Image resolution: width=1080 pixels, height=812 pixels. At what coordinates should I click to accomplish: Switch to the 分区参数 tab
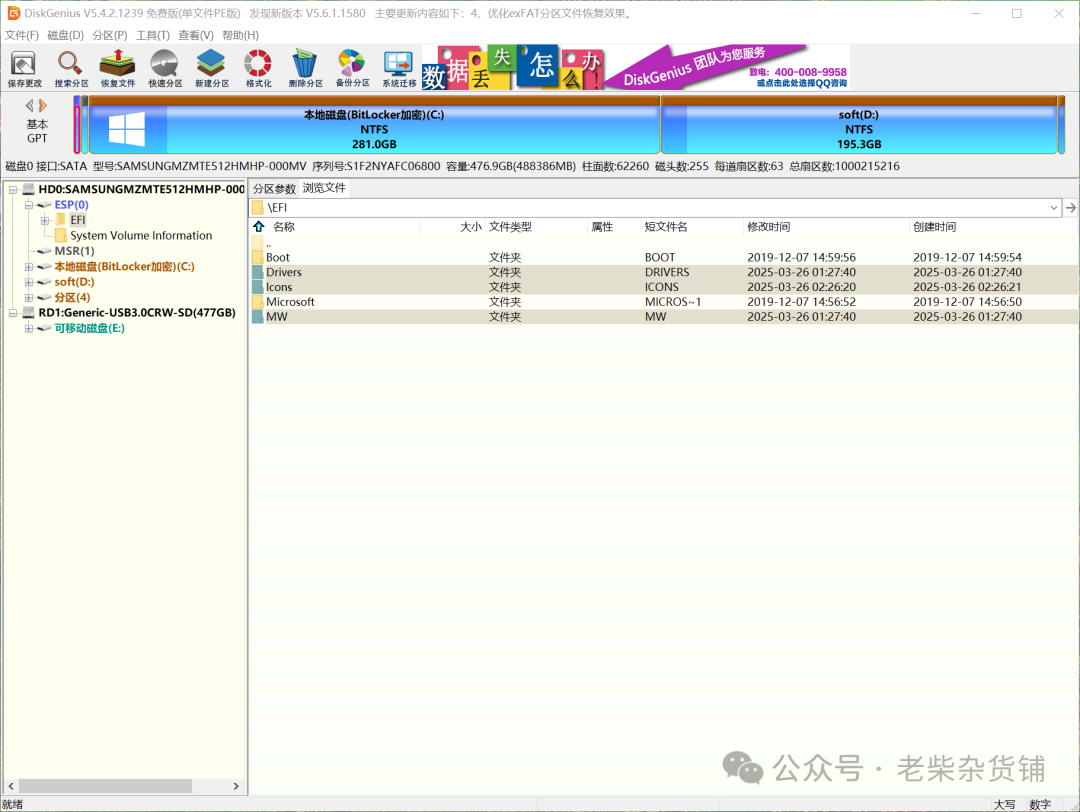coord(274,189)
